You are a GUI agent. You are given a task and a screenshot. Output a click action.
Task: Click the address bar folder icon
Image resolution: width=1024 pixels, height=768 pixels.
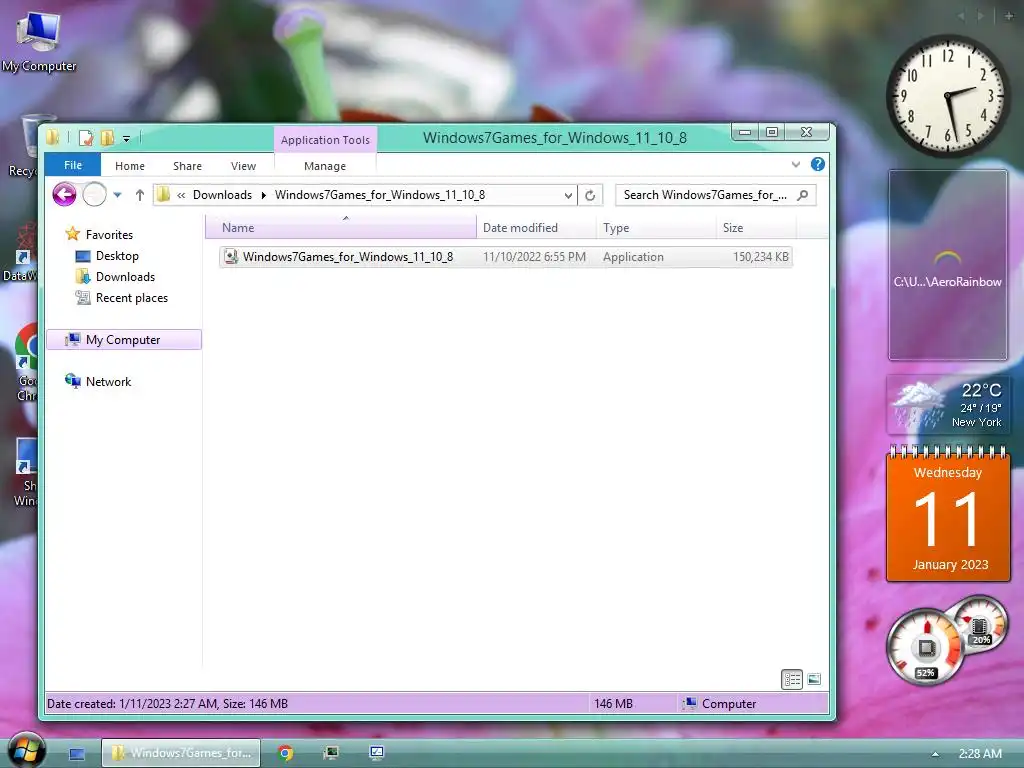(163, 195)
